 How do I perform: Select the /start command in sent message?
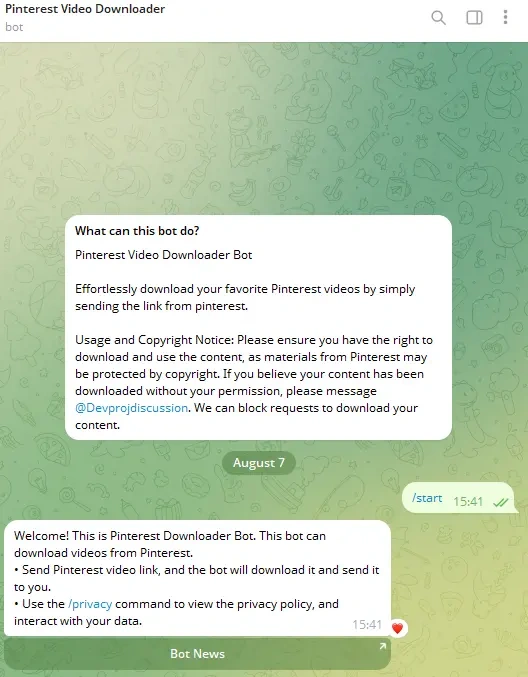click(427, 498)
